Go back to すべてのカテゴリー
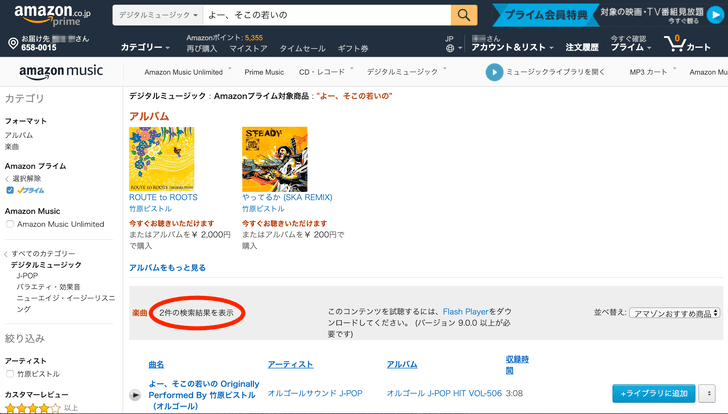The width and height of the screenshot is (728, 414). [43, 253]
